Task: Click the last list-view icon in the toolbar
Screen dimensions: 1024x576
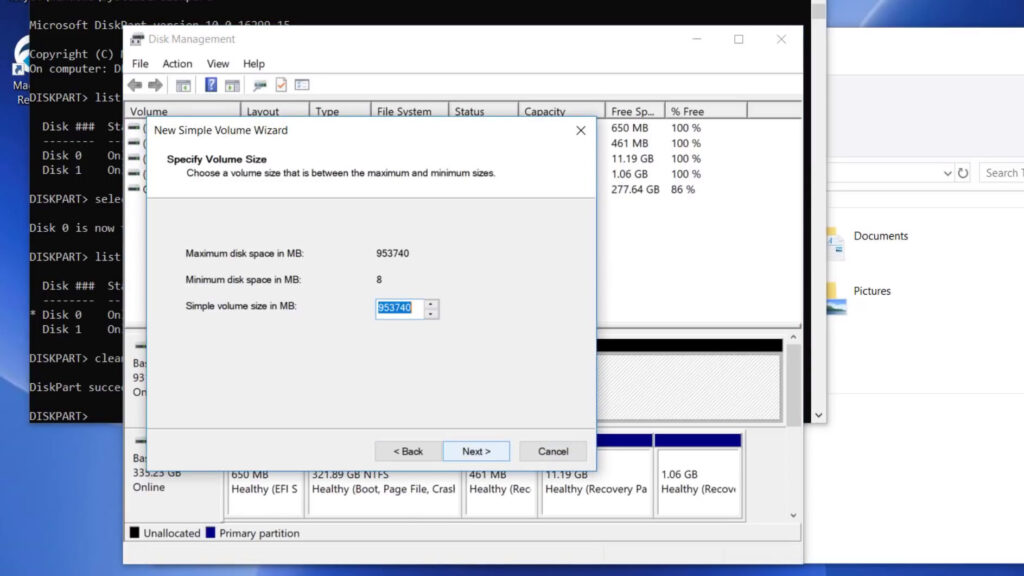Action: [302, 85]
